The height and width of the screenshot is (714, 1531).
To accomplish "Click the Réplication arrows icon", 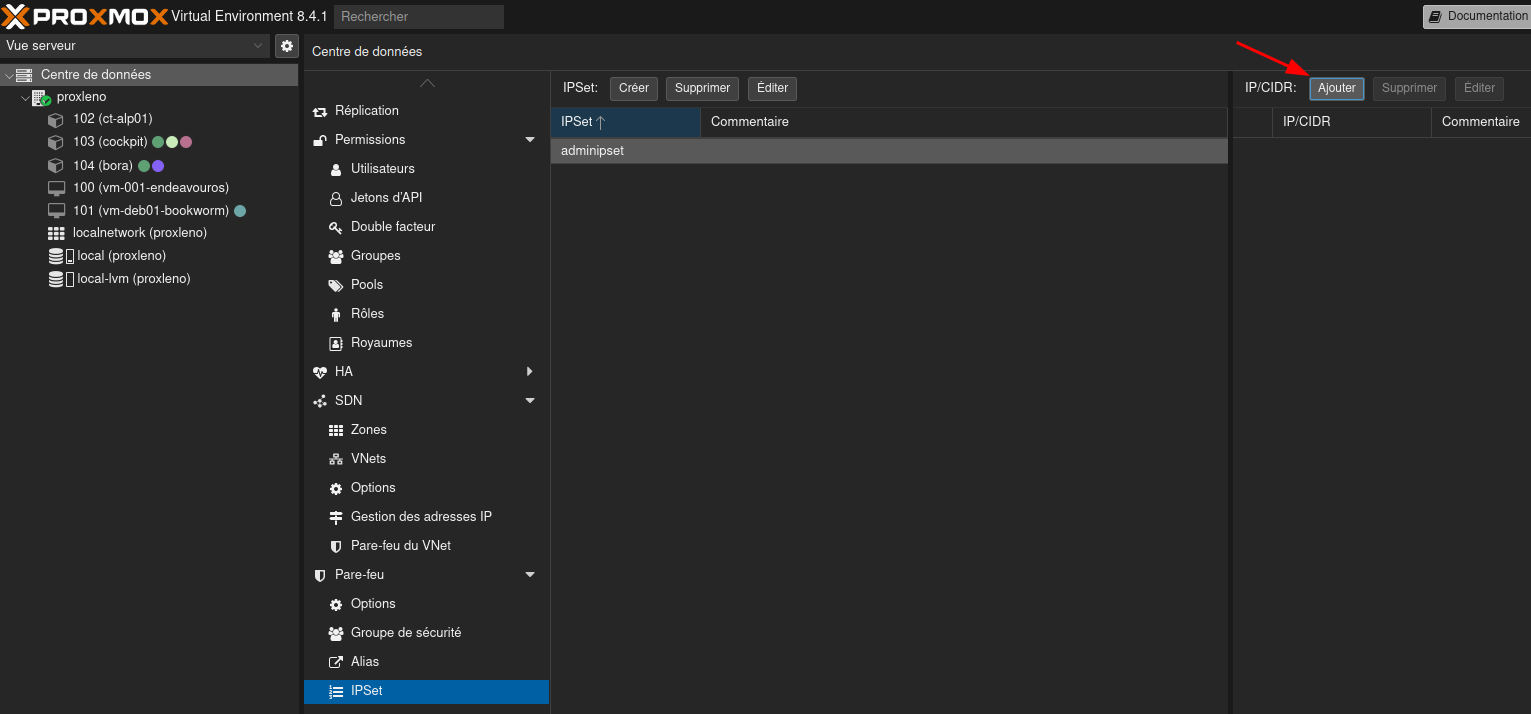I will click(x=320, y=112).
